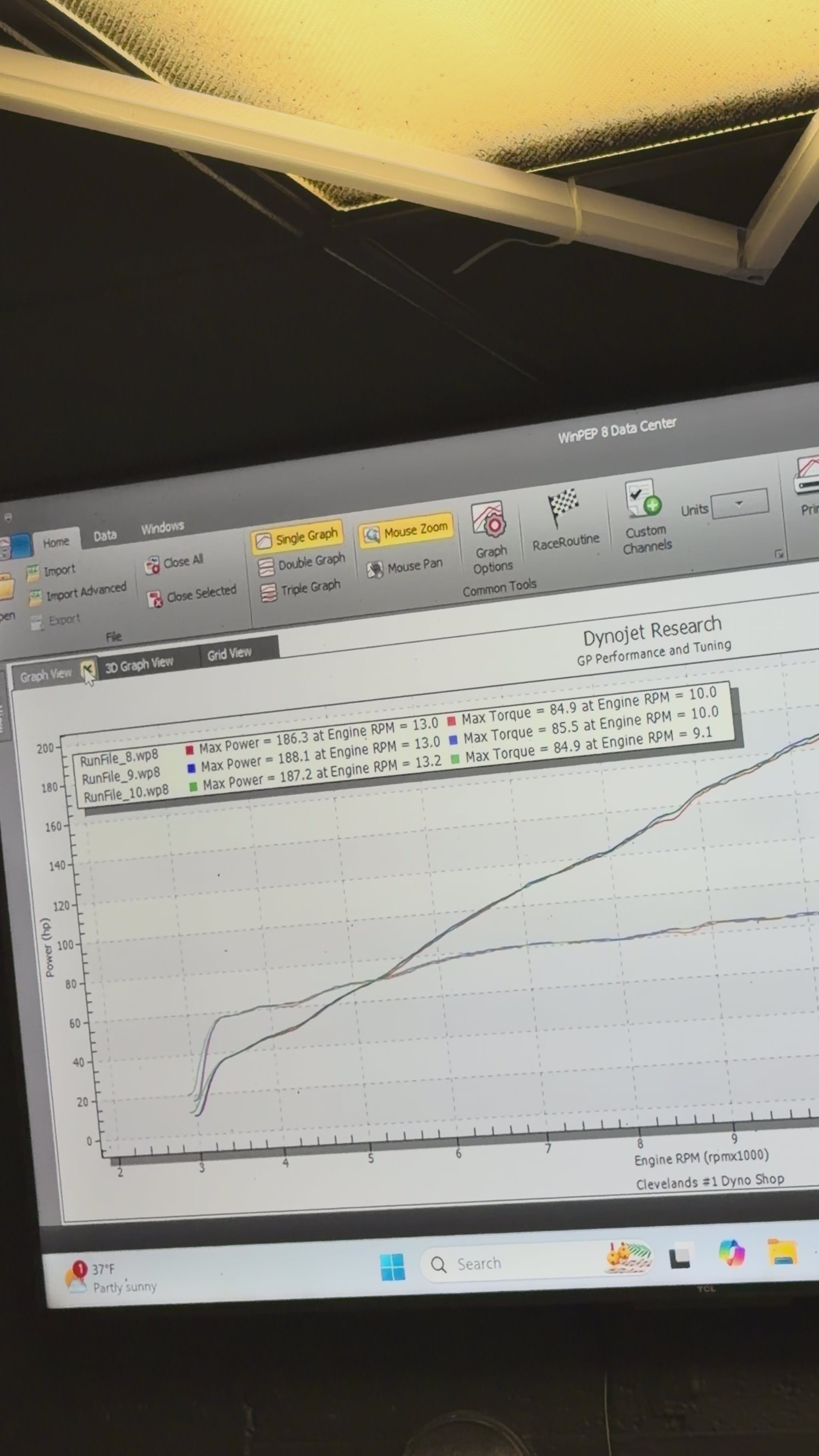Expand Common Tools group launcher arrow
This screenshot has width=819, height=1456.
tap(779, 555)
